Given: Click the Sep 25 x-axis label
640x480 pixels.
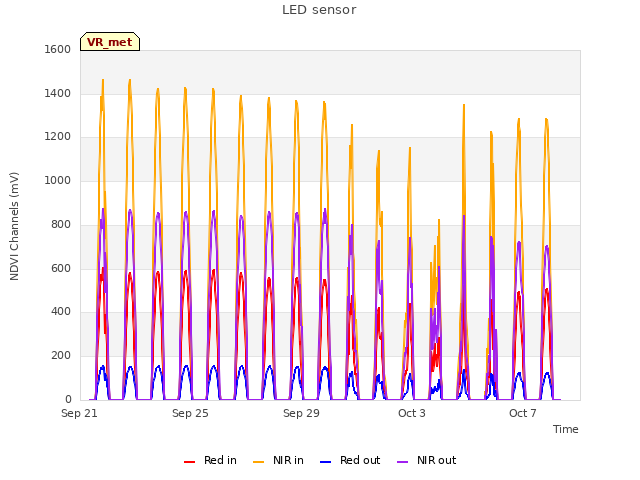Looking at the screenshot, I should pos(190,413).
